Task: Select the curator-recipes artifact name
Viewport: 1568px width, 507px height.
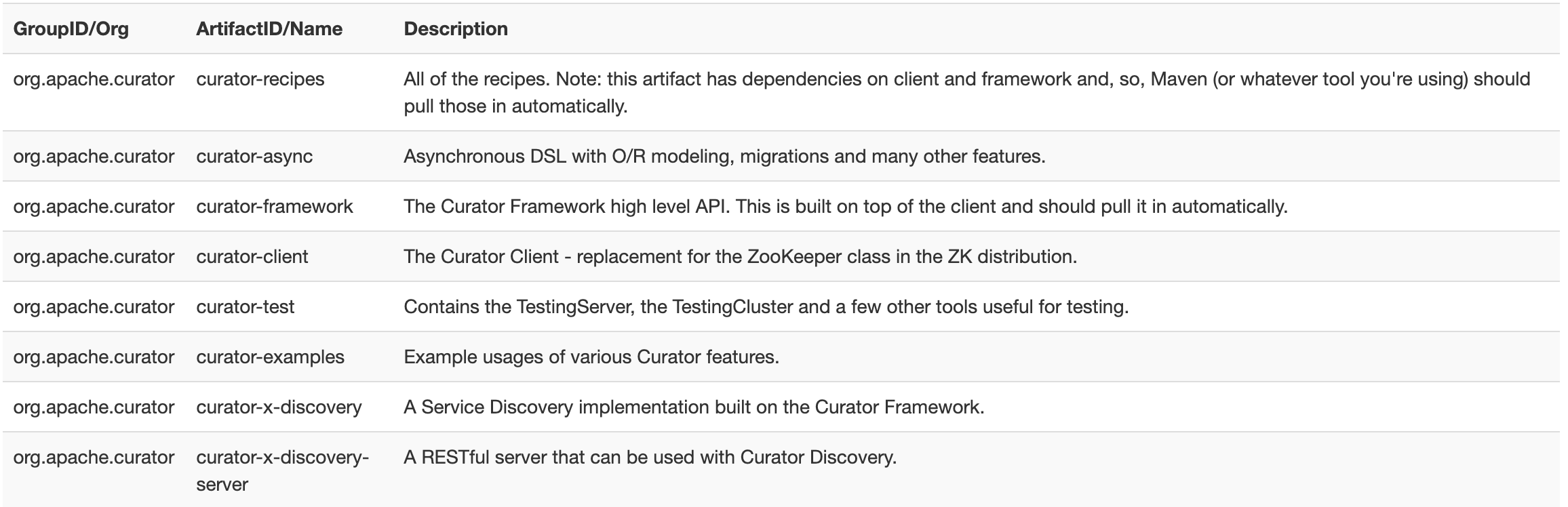Action: (x=260, y=79)
